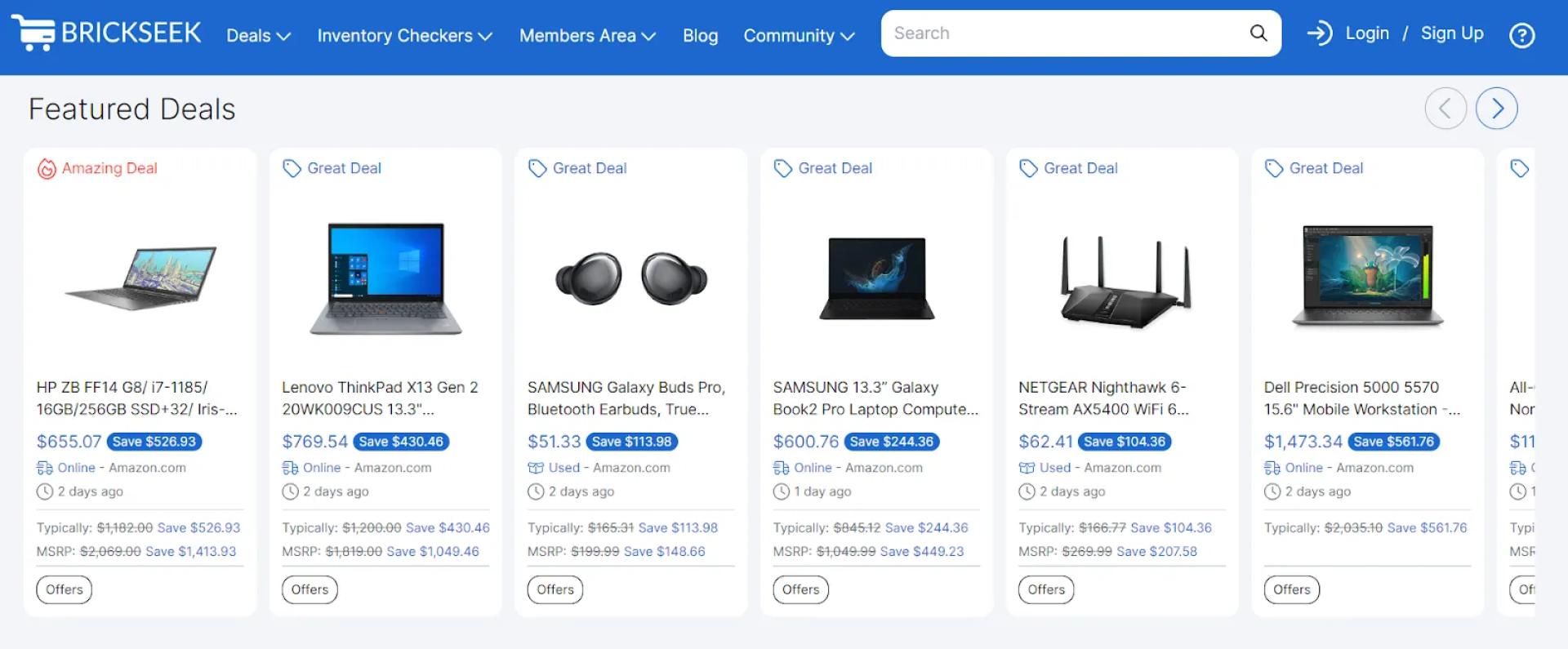Click Great Deal tag icon on Dell Precision card
Viewport: 1568px width, 649px height.
1274,169
